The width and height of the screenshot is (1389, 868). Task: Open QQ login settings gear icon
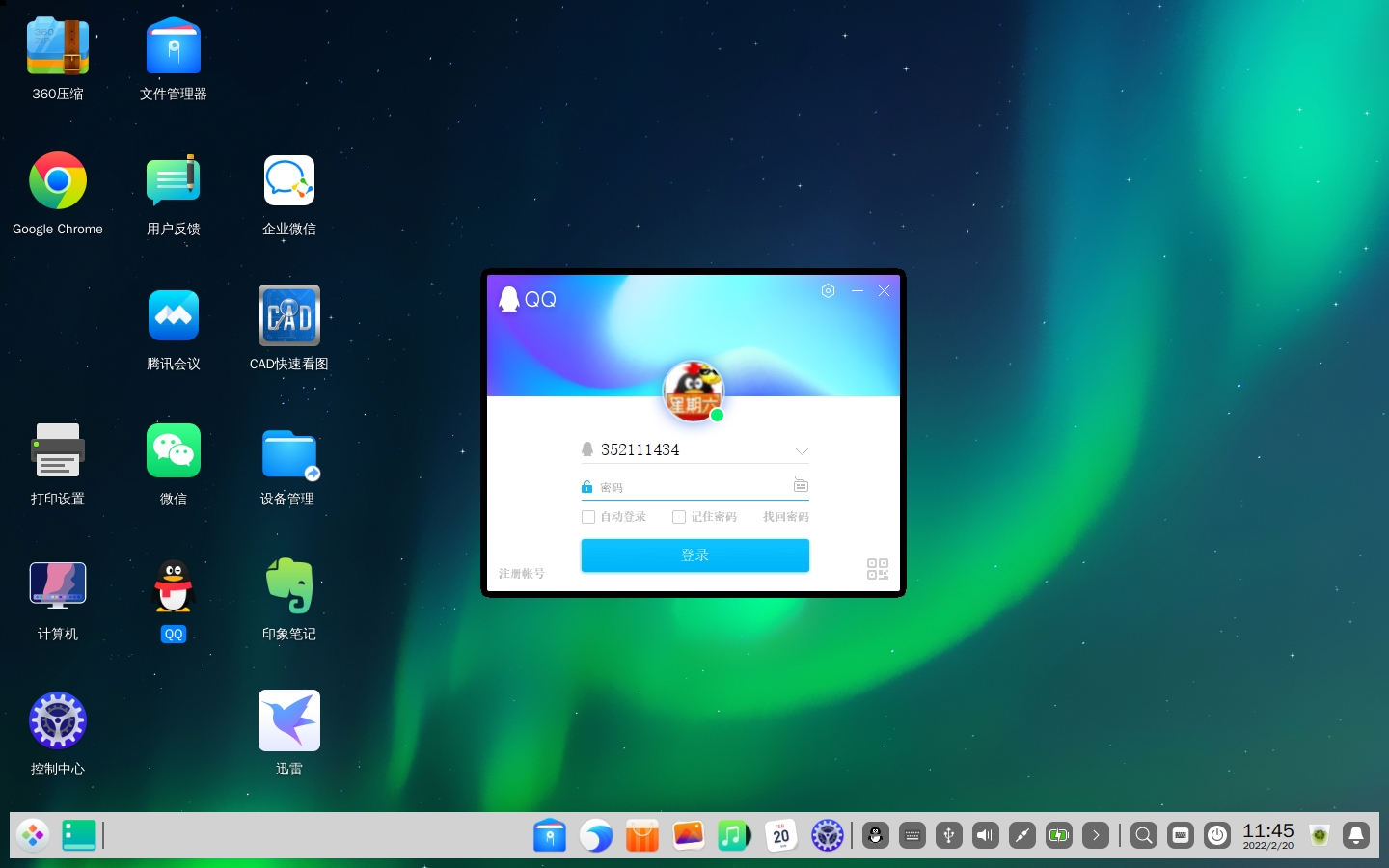pos(828,290)
